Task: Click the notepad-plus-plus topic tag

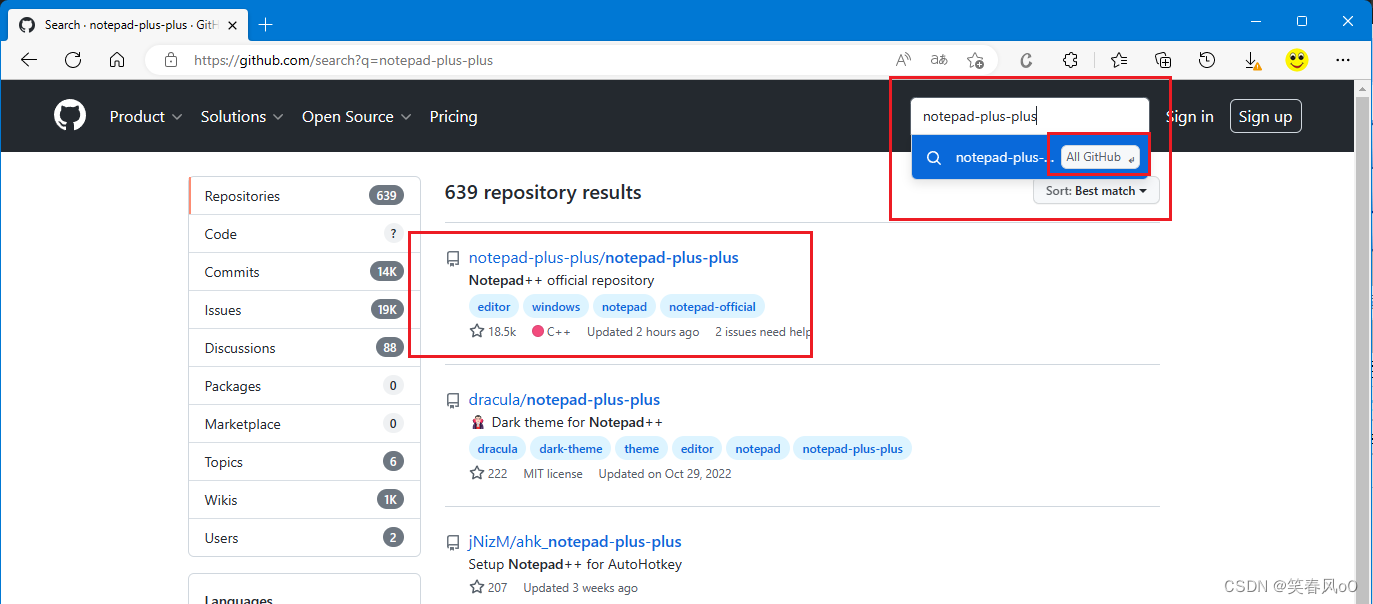Action: pyautogui.click(x=852, y=449)
